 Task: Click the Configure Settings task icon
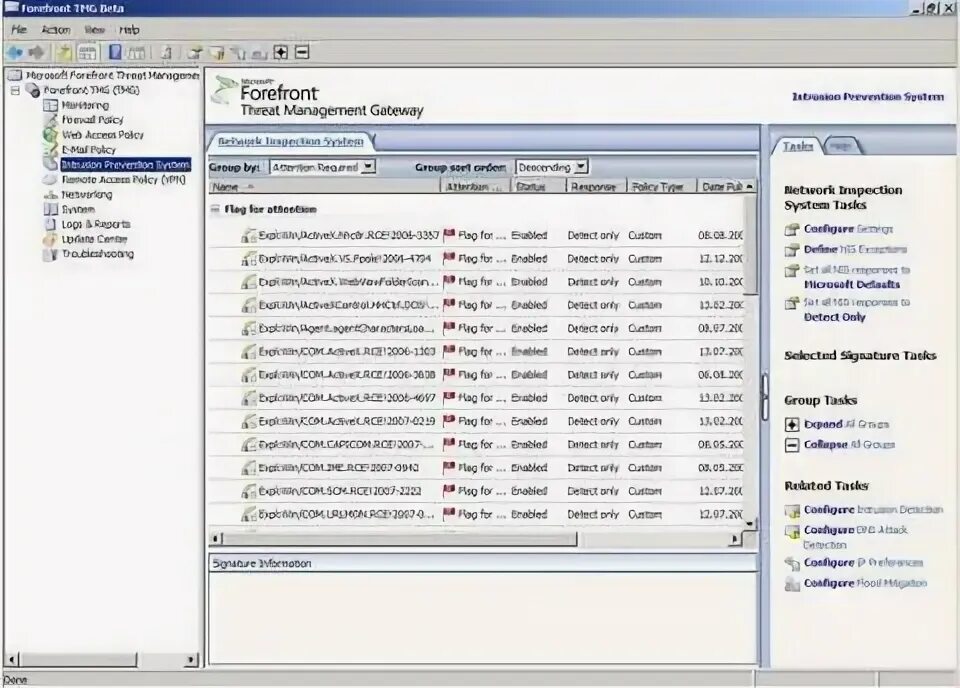792,229
